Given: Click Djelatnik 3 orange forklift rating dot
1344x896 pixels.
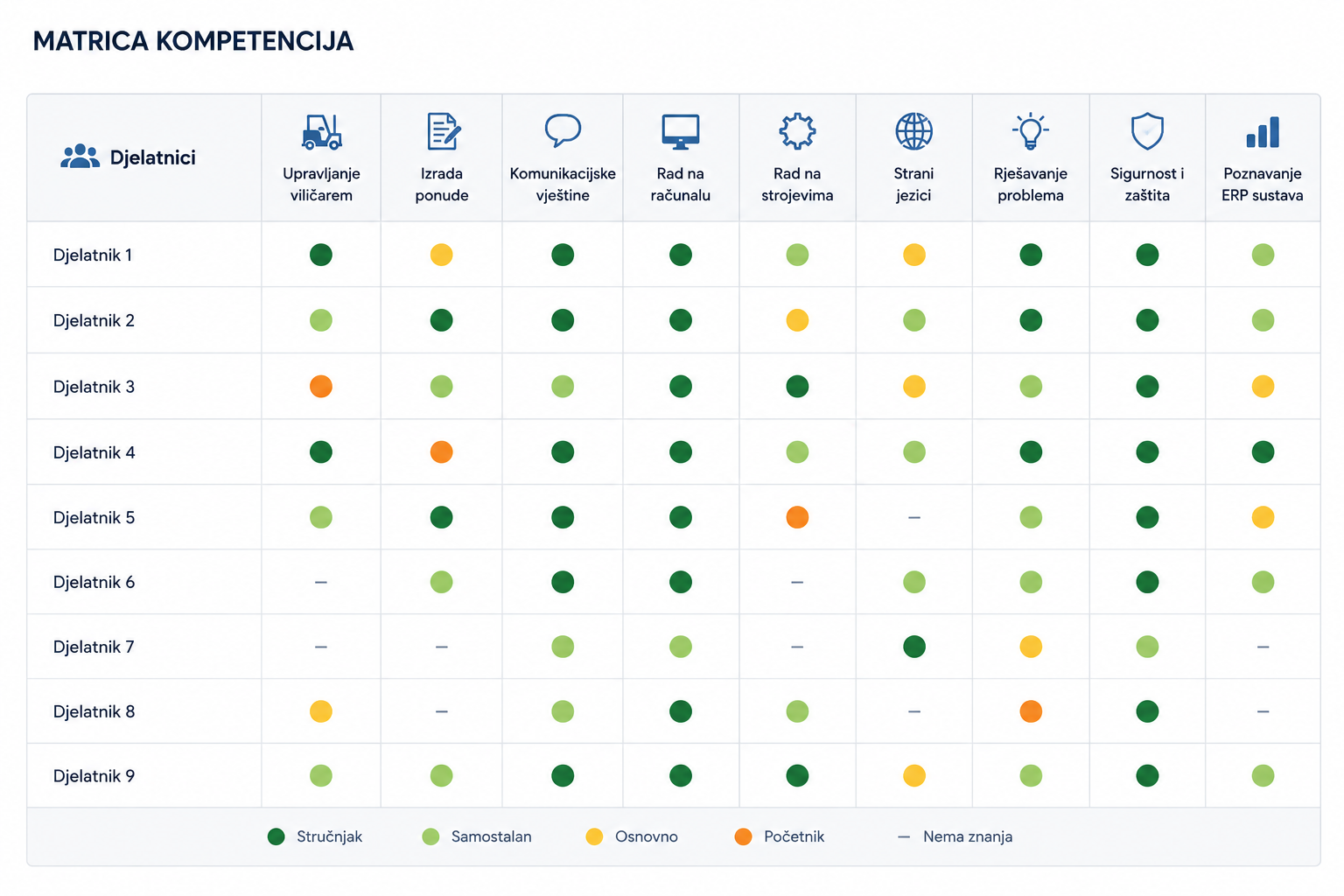Looking at the screenshot, I should tap(321, 386).
